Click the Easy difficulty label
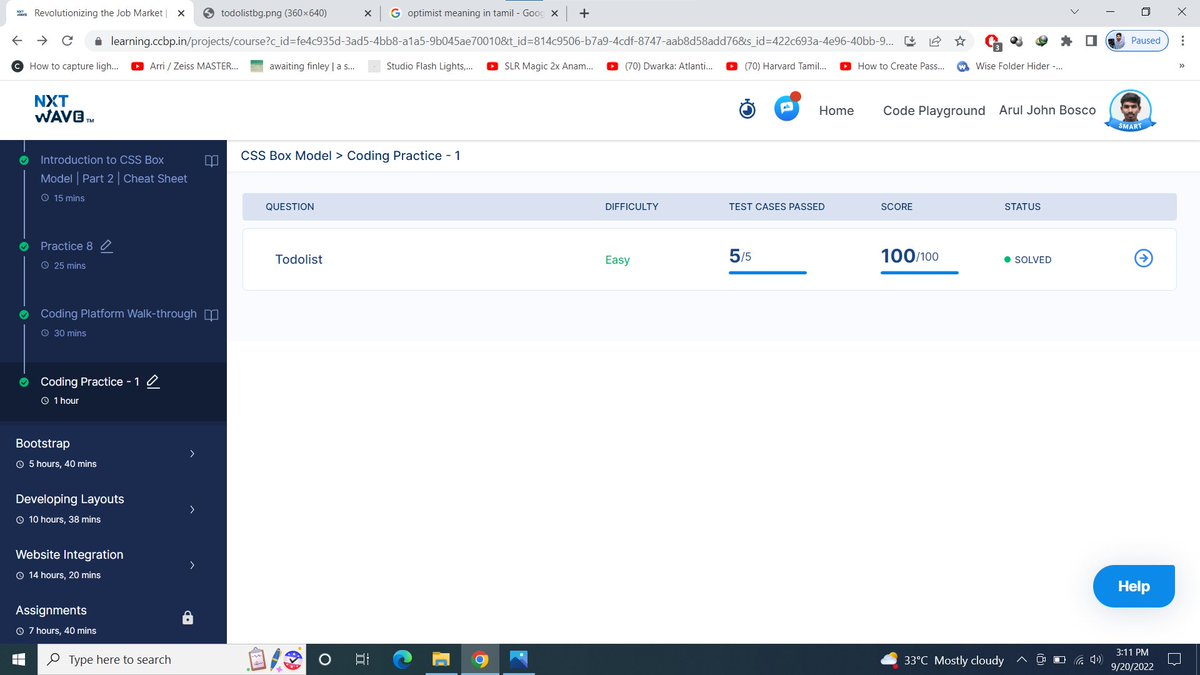This screenshot has height=675, width=1200. [617, 260]
